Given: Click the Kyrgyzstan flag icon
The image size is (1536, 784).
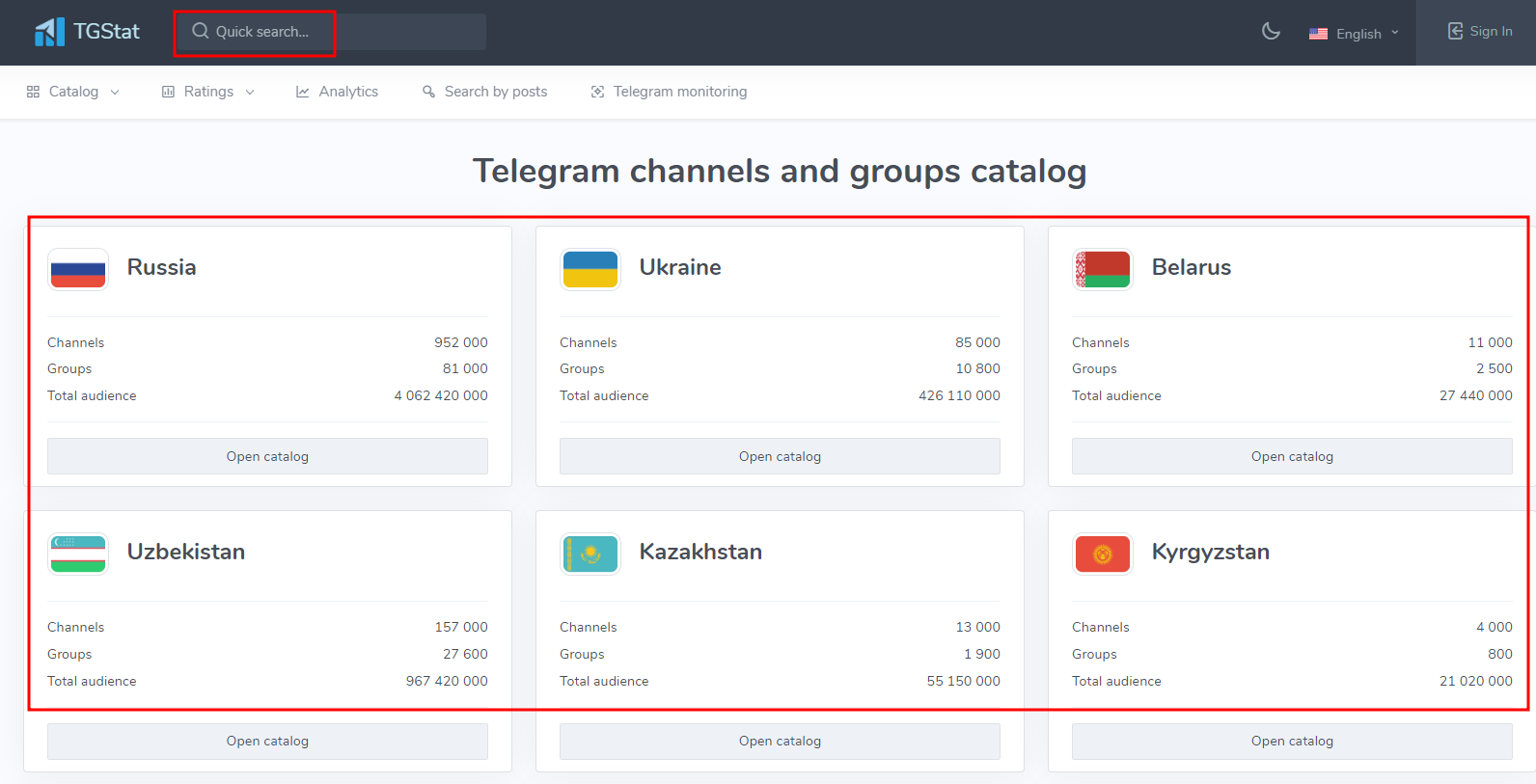Looking at the screenshot, I should (x=1103, y=554).
